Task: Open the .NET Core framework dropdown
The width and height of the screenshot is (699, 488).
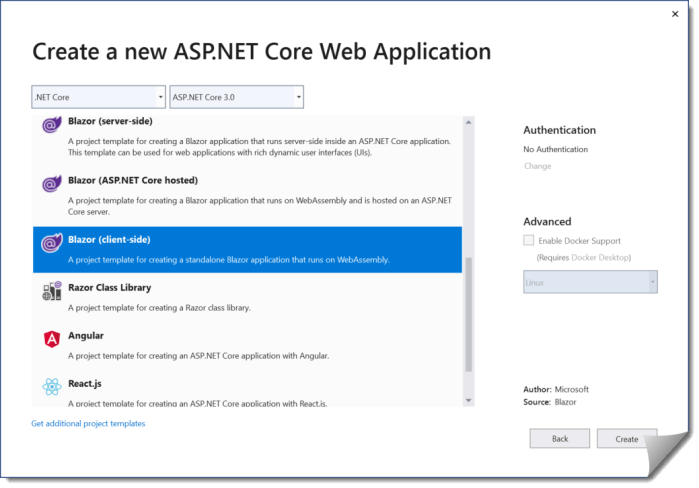Action: [x=98, y=97]
